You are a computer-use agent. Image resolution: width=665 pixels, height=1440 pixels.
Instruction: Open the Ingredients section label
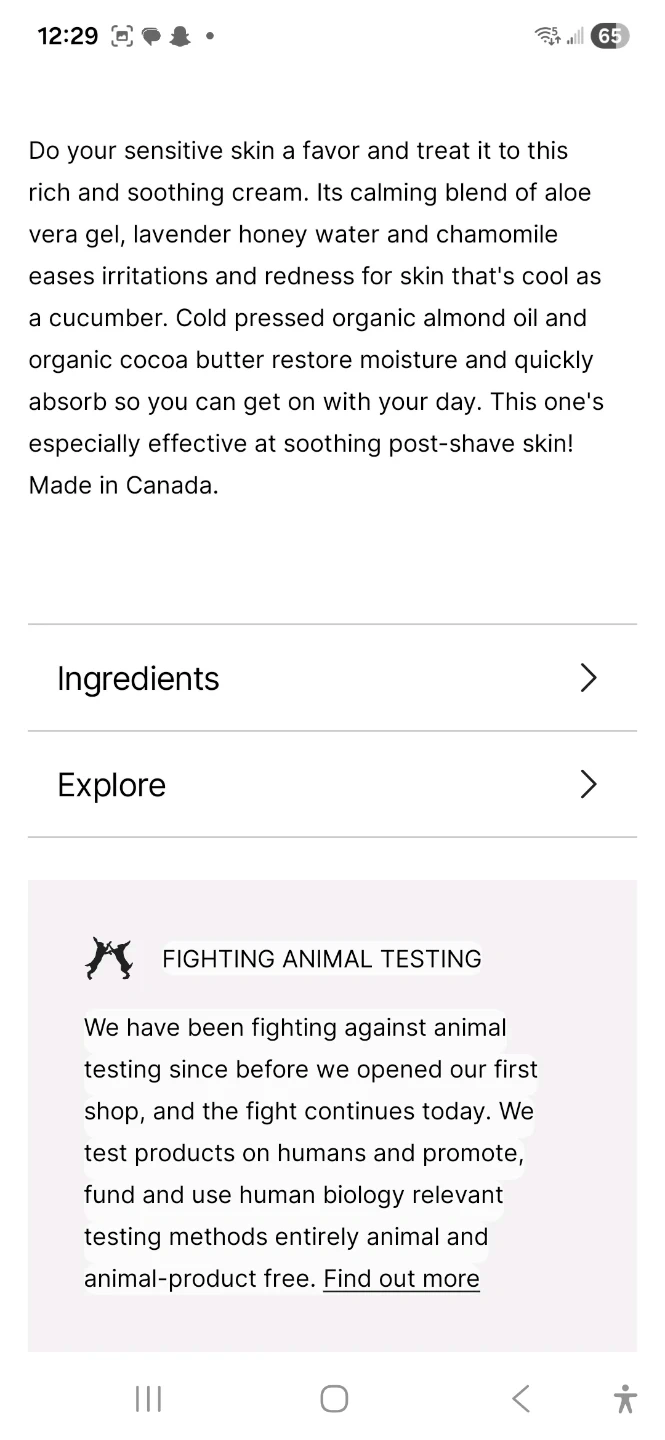[138, 678]
